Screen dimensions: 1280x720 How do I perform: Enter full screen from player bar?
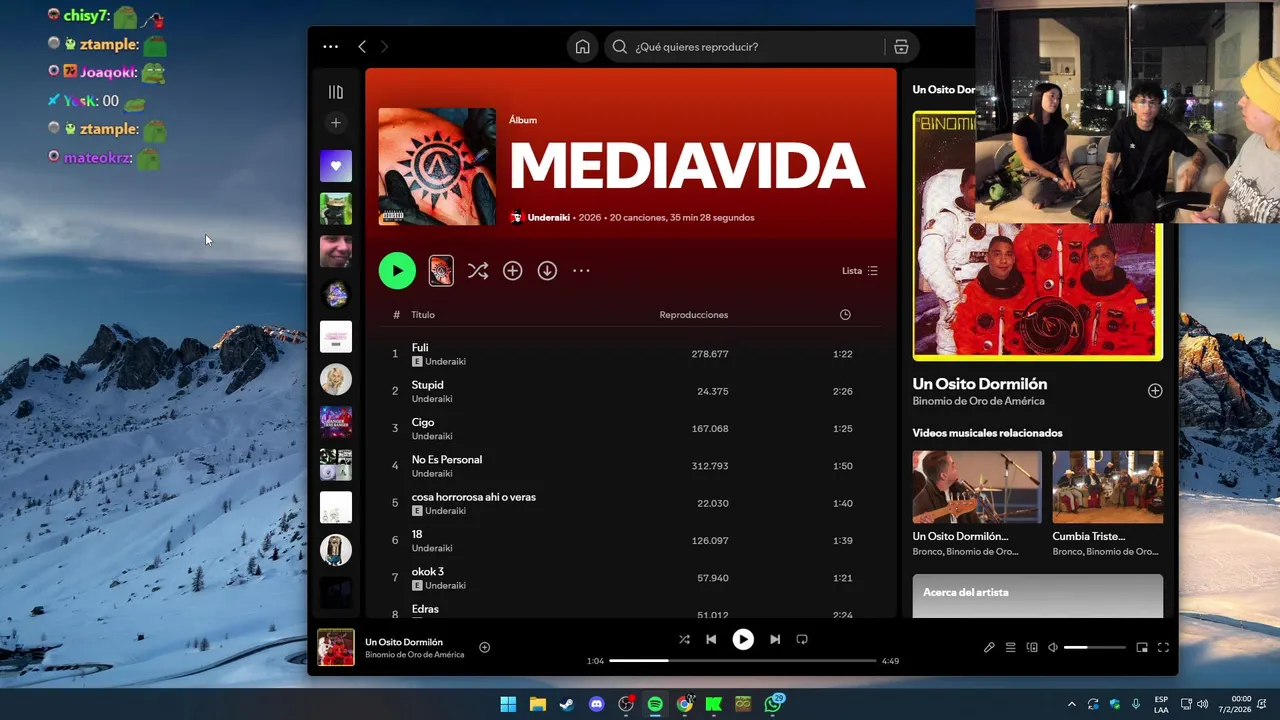[1163, 647]
